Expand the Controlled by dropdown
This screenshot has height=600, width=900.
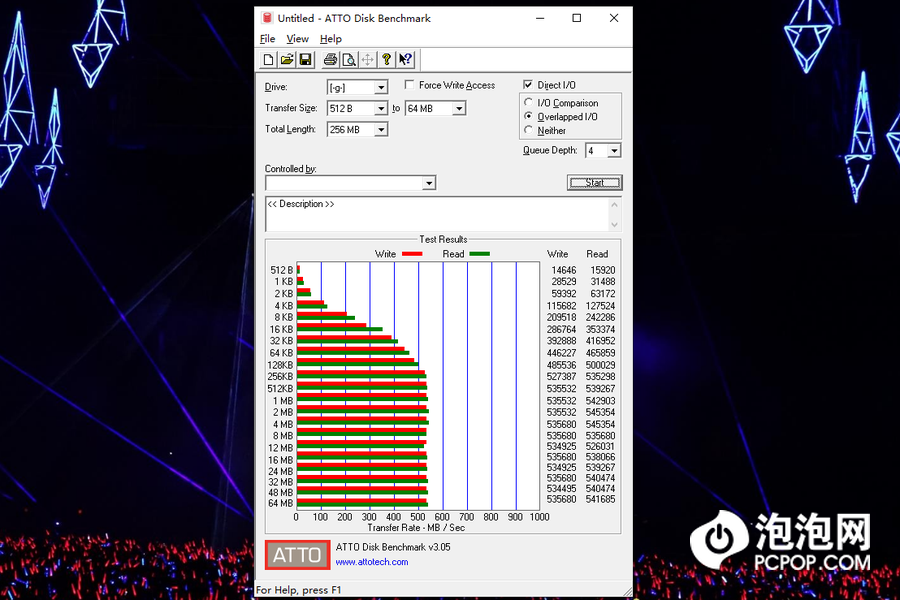point(429,183)
